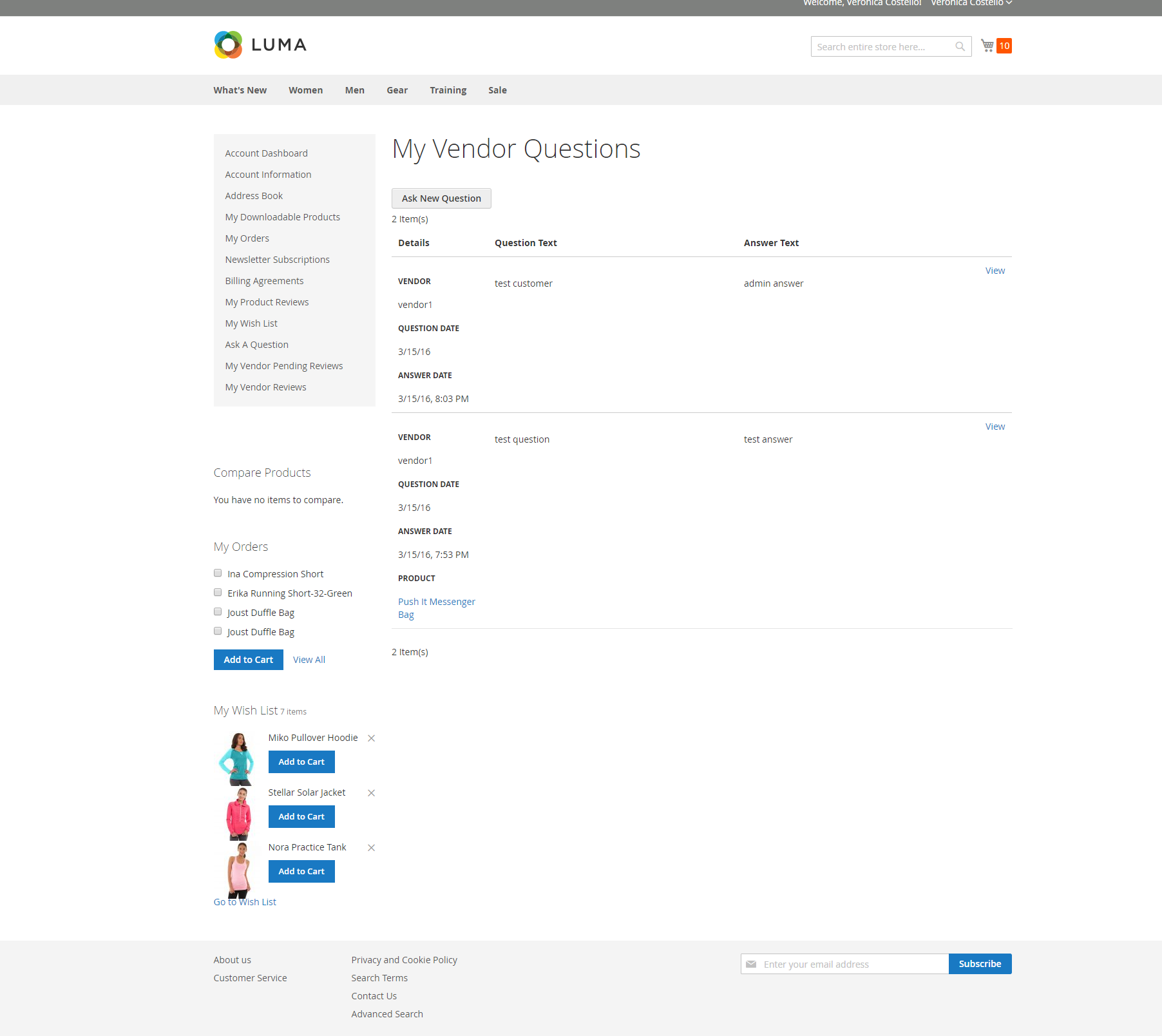Expand the Veronica Costello account dropdown
The image size is (1162, 1036).
tap(971, 3)
